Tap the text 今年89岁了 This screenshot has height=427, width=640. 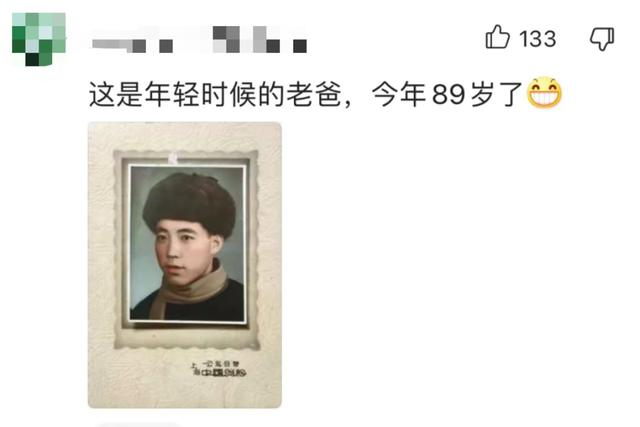[x=447, y=94]
